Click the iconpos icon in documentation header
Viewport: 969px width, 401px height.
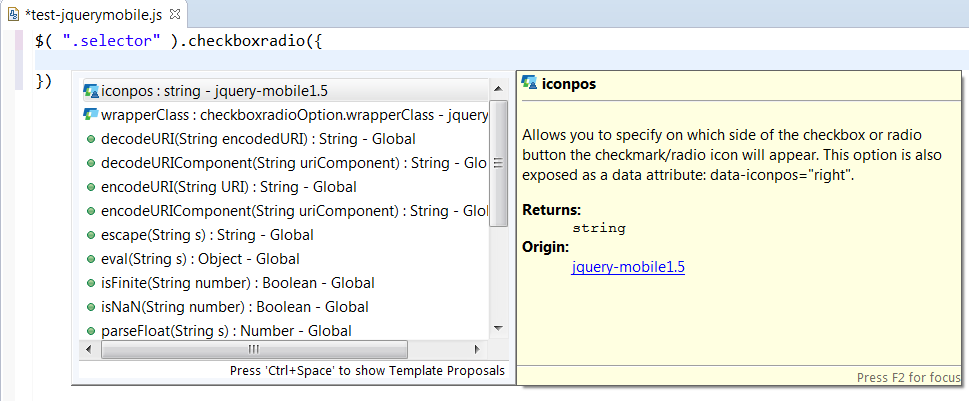point(529,83)
